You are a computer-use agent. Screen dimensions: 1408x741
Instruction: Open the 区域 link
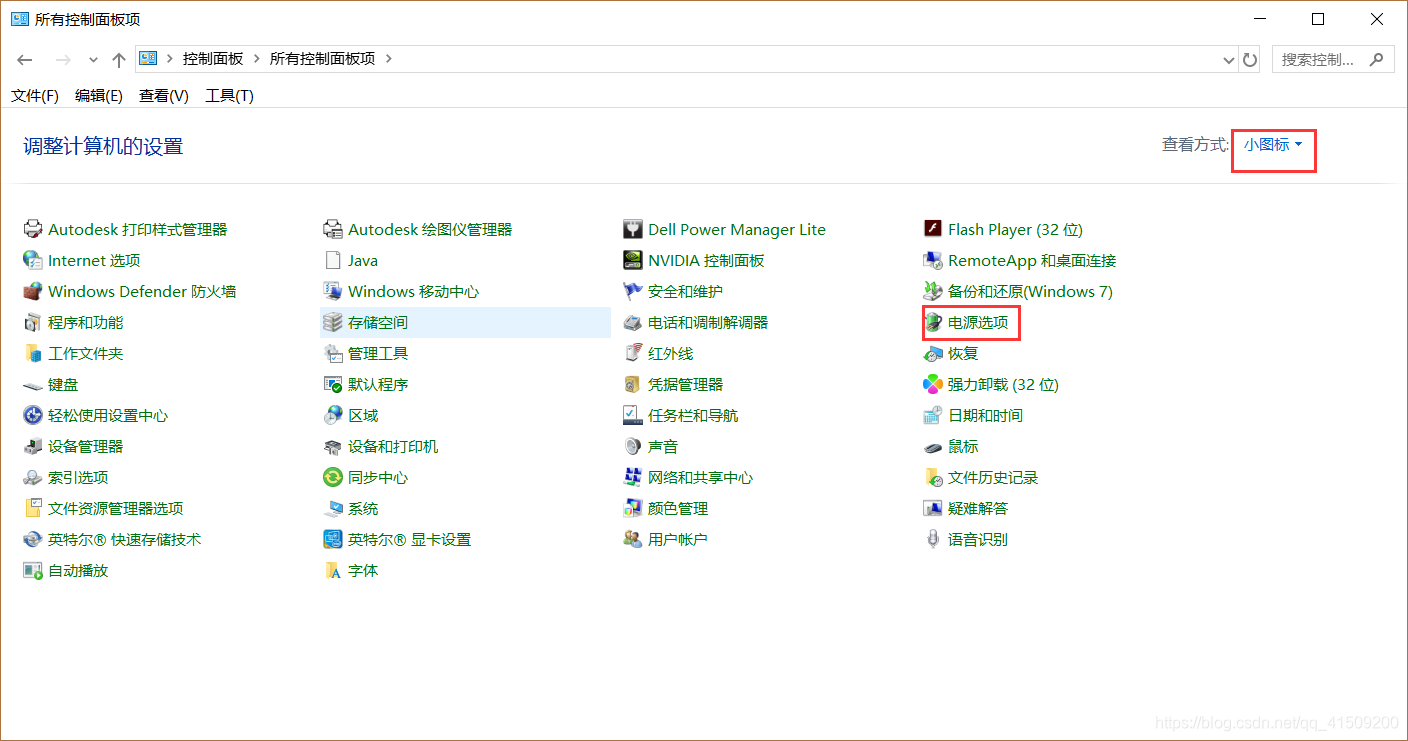363,415
